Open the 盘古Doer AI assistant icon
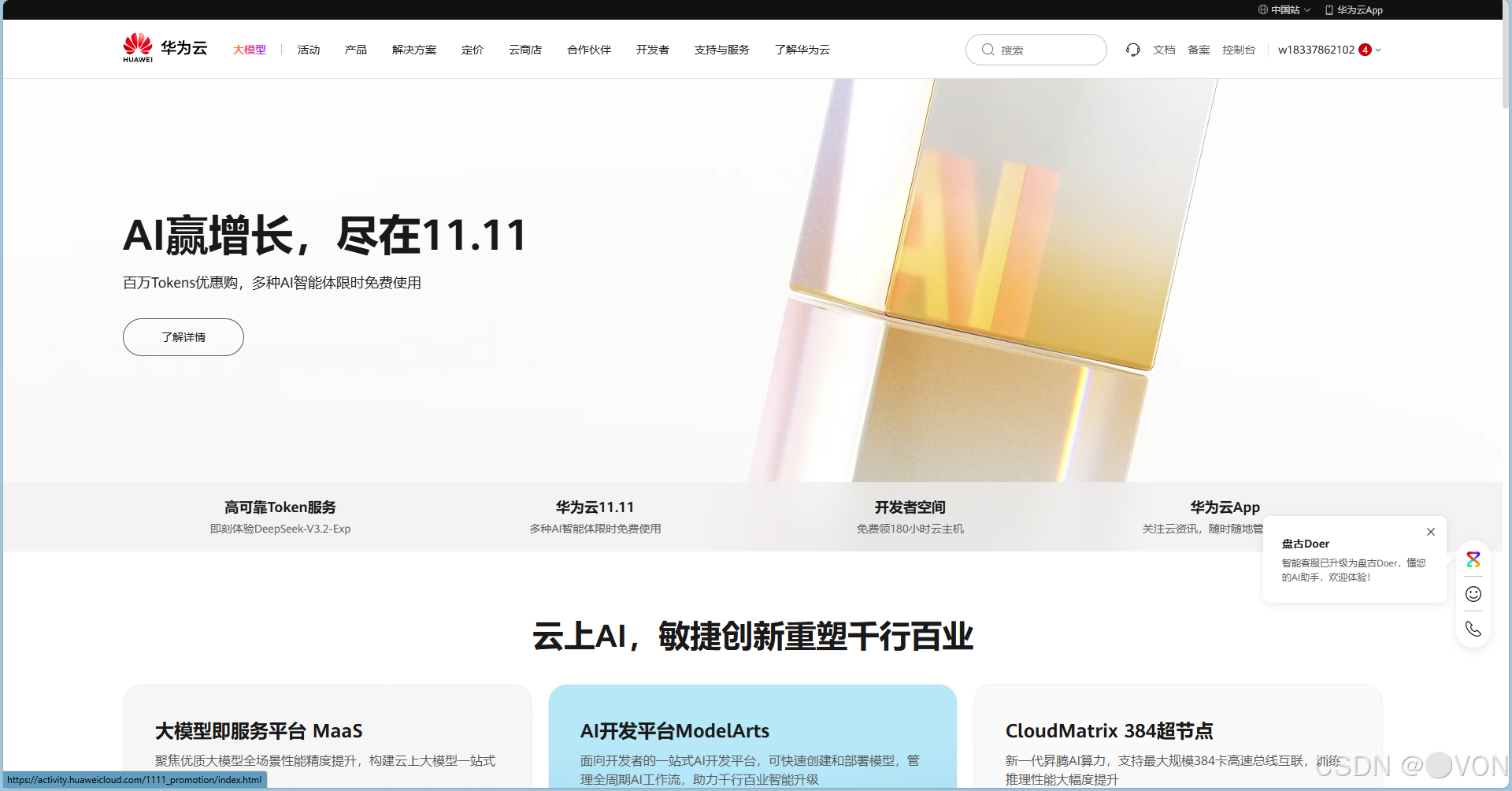The image size is (1512, 791). coord(1473,559)
